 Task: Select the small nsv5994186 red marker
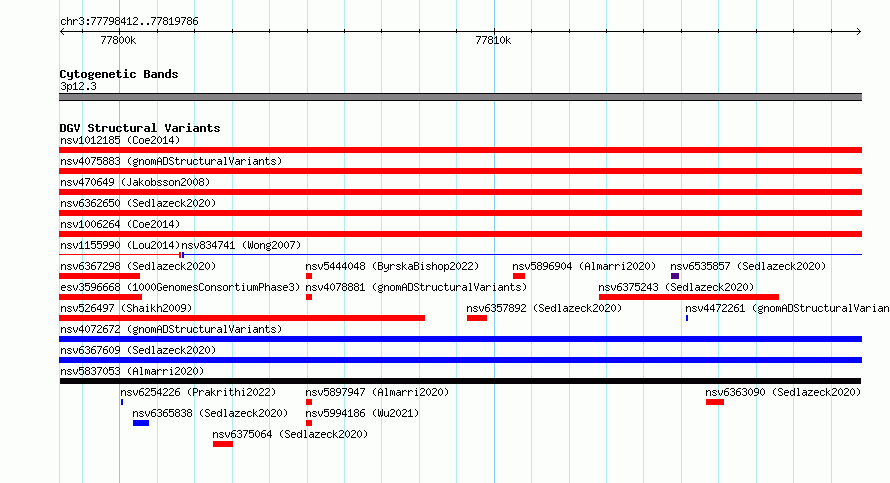(x=309, y=423)
